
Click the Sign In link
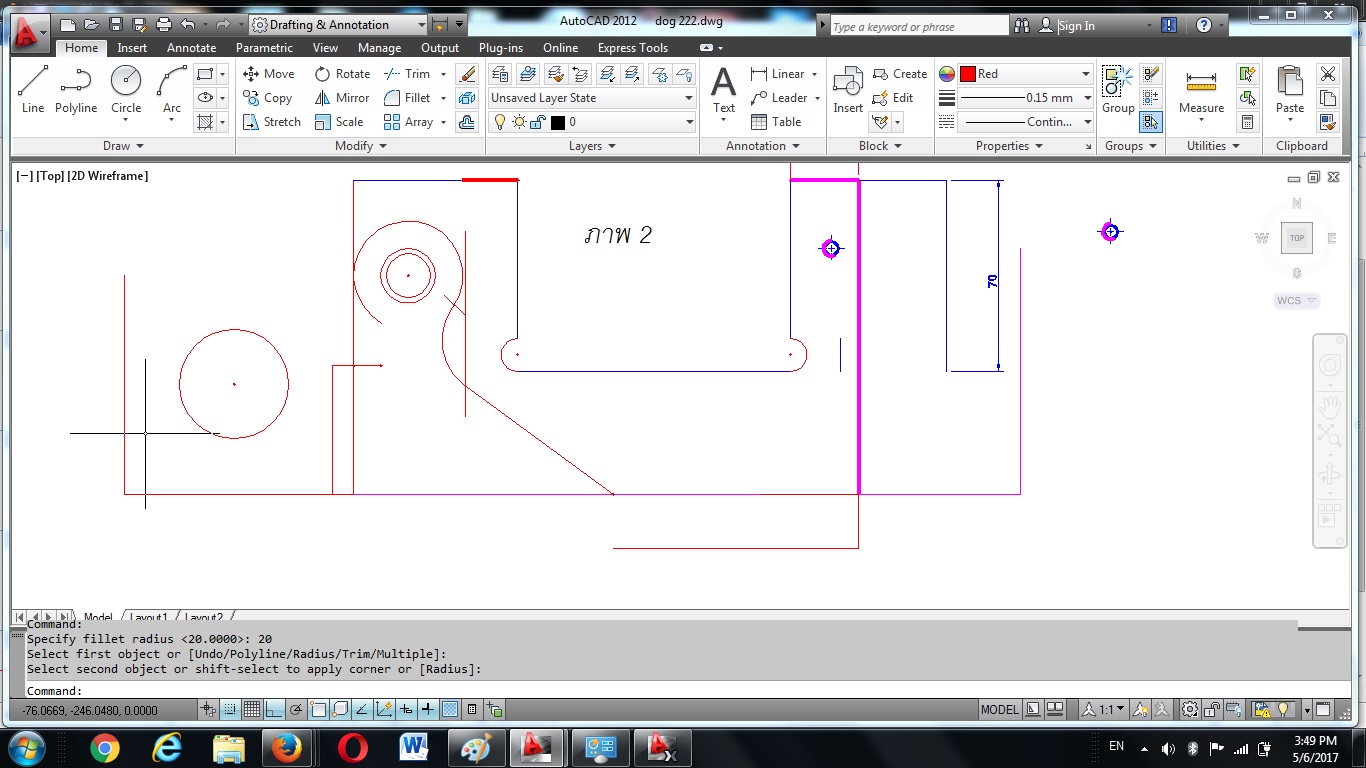point(1076,26)
